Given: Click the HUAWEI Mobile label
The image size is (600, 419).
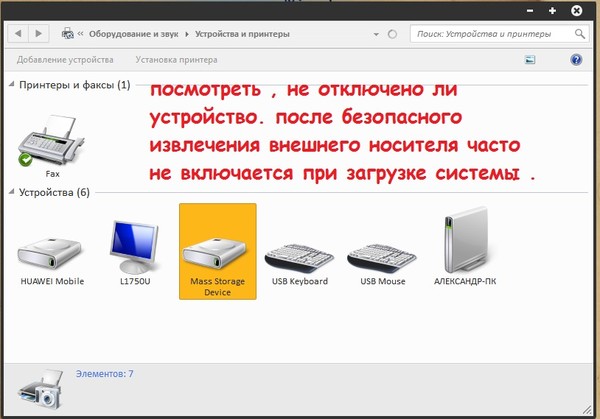Looking at the screenshot, I should tap(52, 281).
